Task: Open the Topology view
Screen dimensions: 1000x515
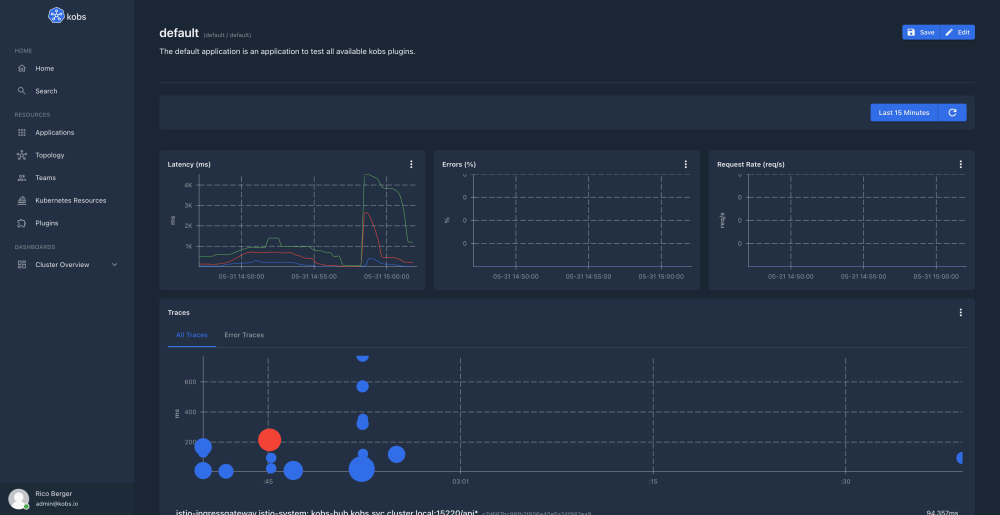Action: [49, 155]
